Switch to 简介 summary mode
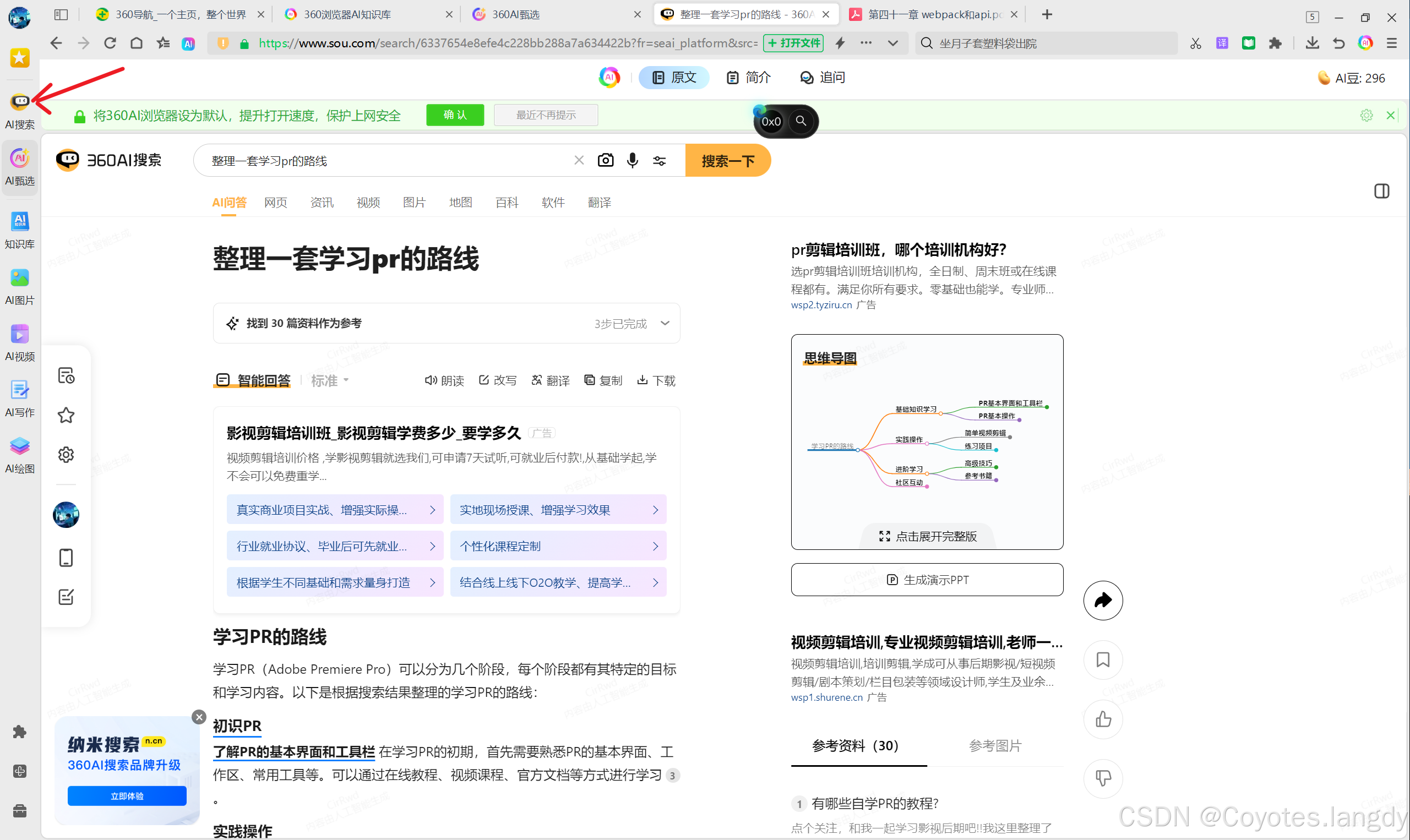This screenshot has height=840, width=1410. [x=748, y=78]
